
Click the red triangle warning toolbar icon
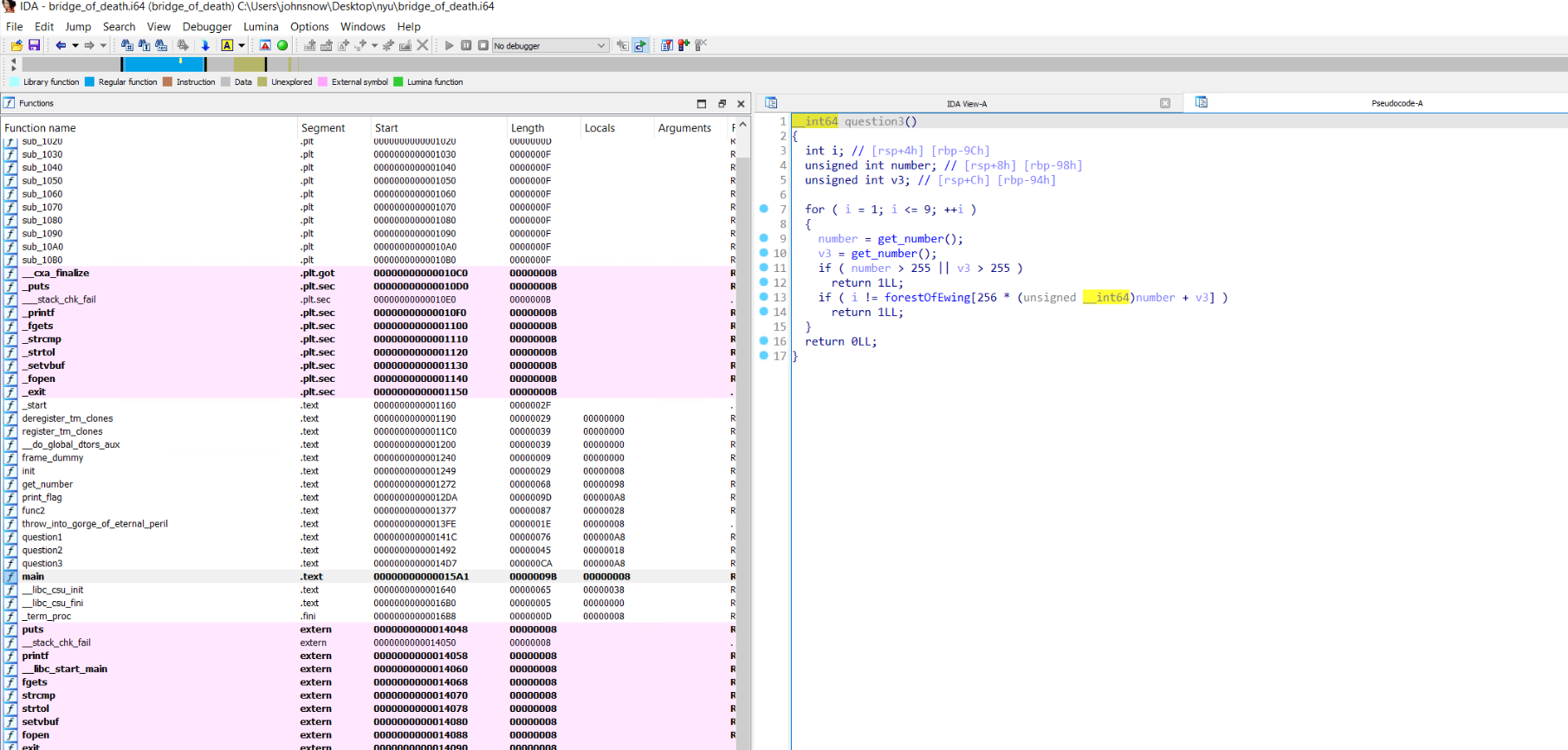click(x=265, y=45)
